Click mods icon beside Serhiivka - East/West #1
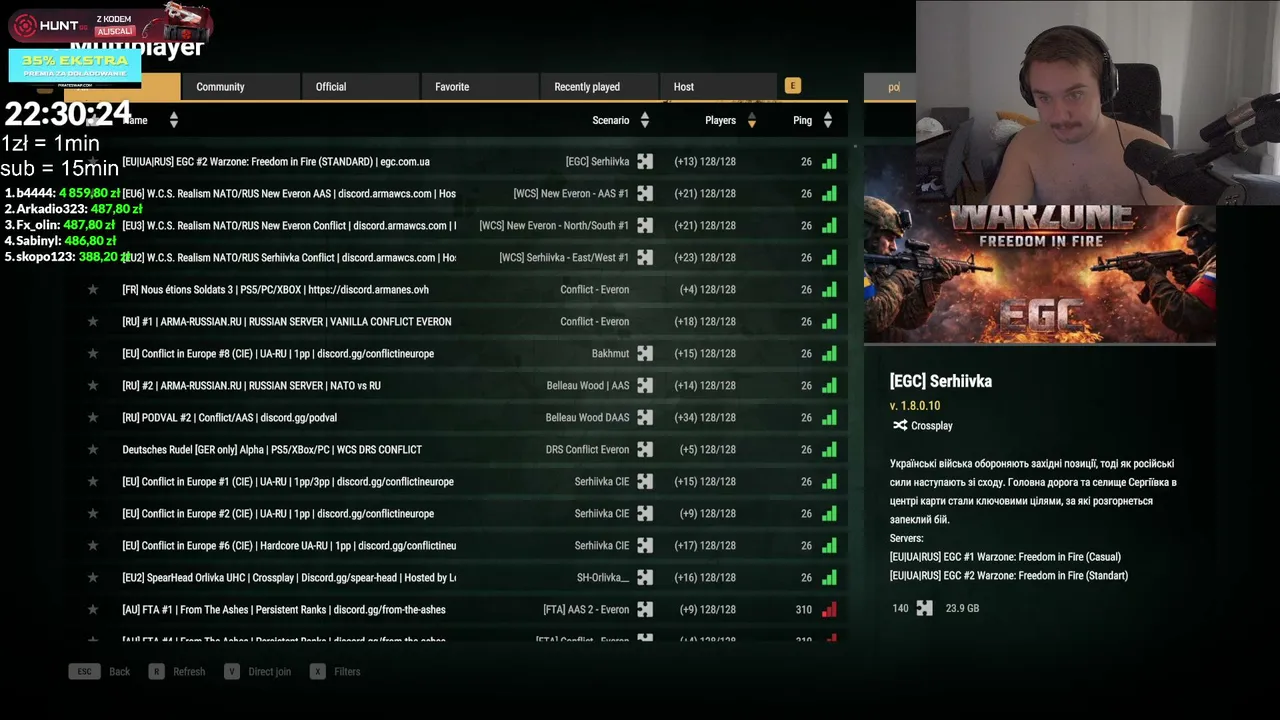This screenshot has width=1280, height=720. click(645, 258)
